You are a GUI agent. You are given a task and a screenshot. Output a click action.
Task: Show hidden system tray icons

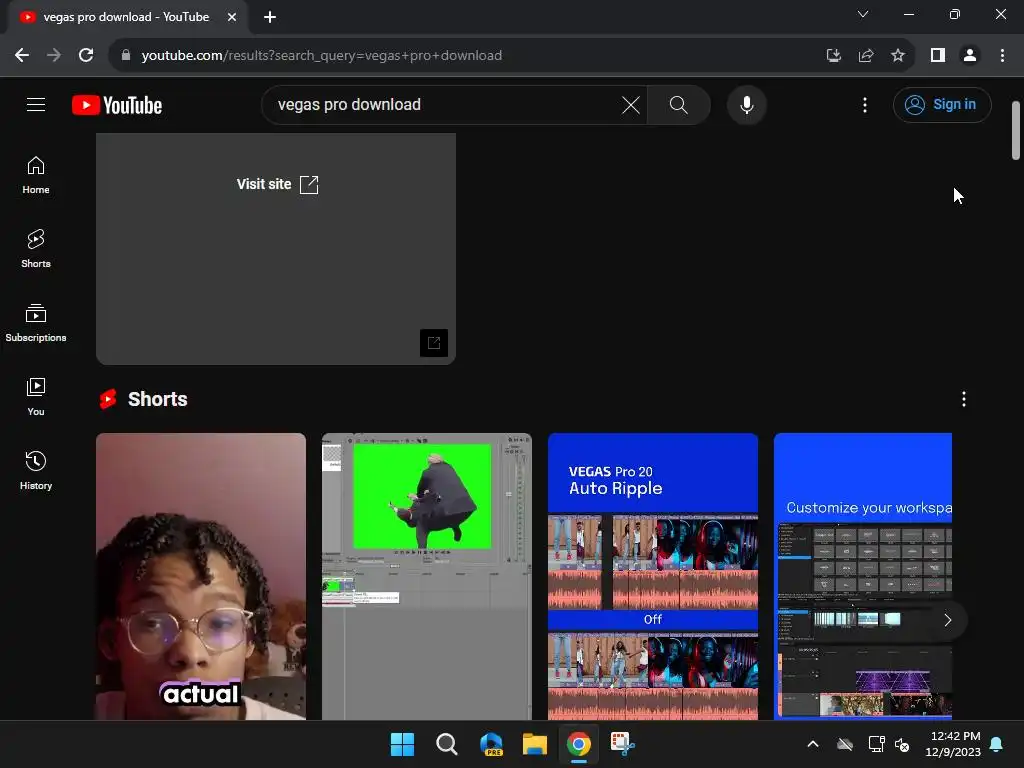813,744
